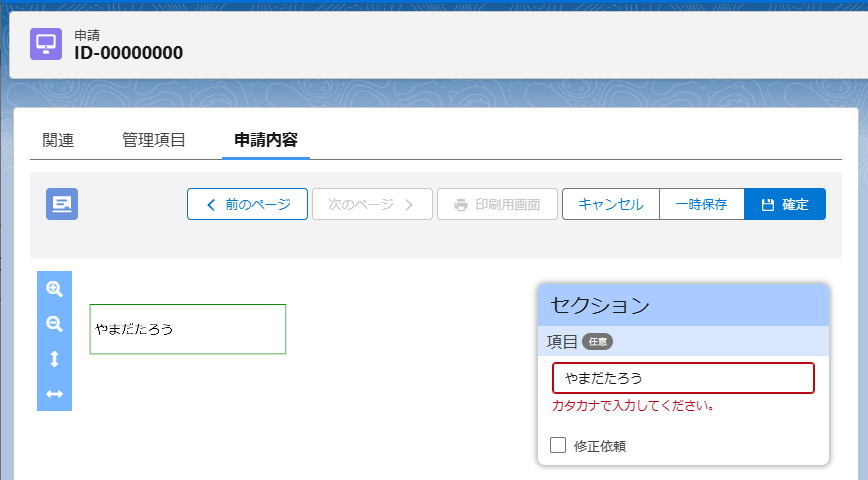Enable the 修正依頼 checkbox

click(559, 445)
